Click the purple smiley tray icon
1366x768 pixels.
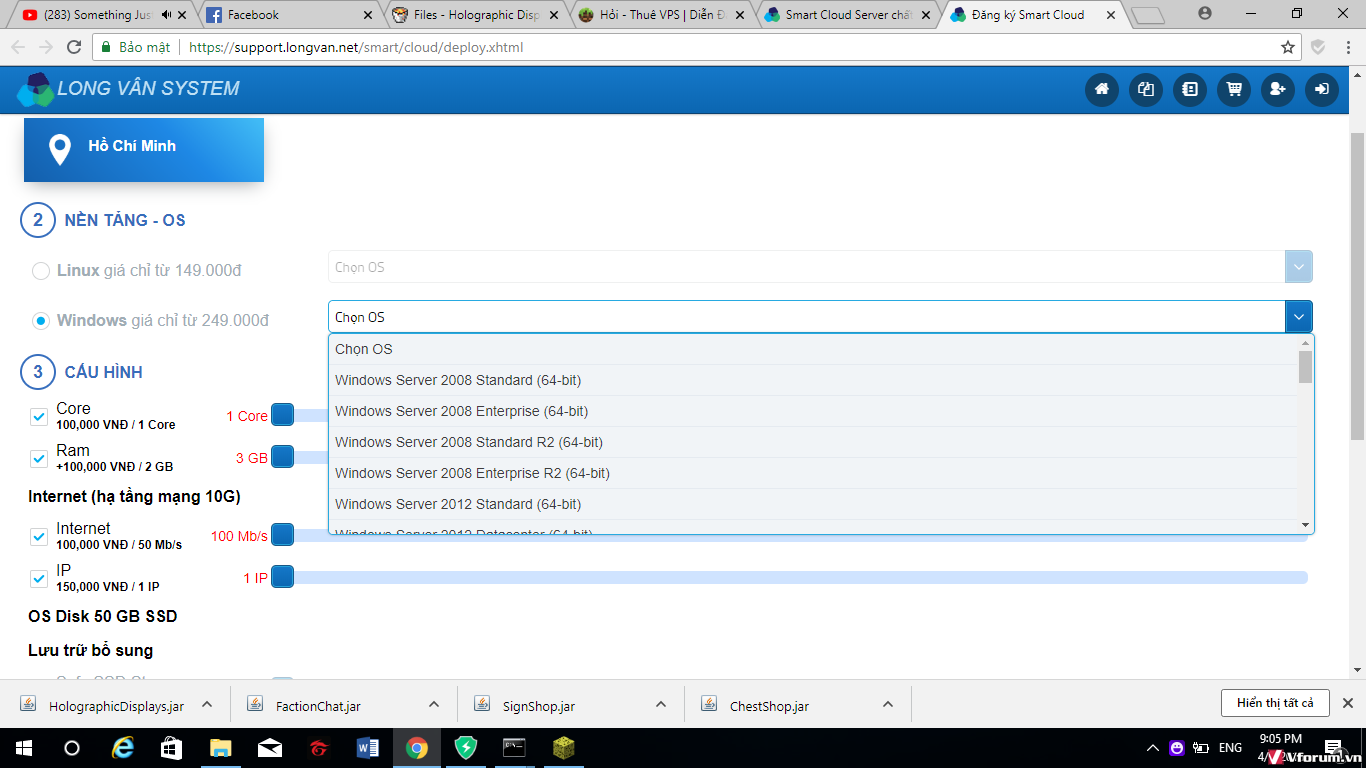click(1177, 748)
